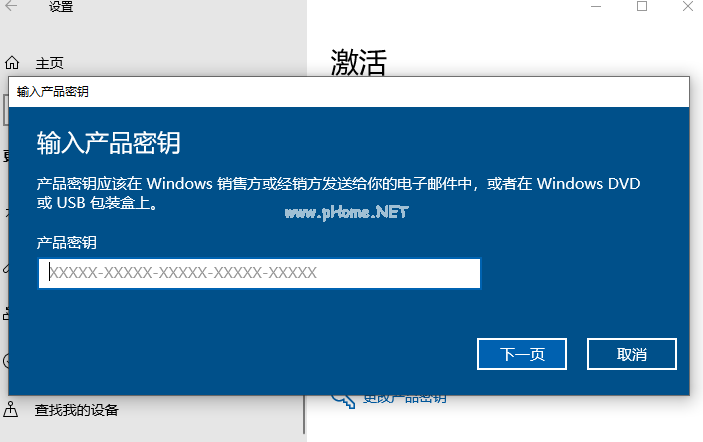Focus the product key input field
This screenshot has height=442, width=703.
pyautogui.click(x=259, y=273)
